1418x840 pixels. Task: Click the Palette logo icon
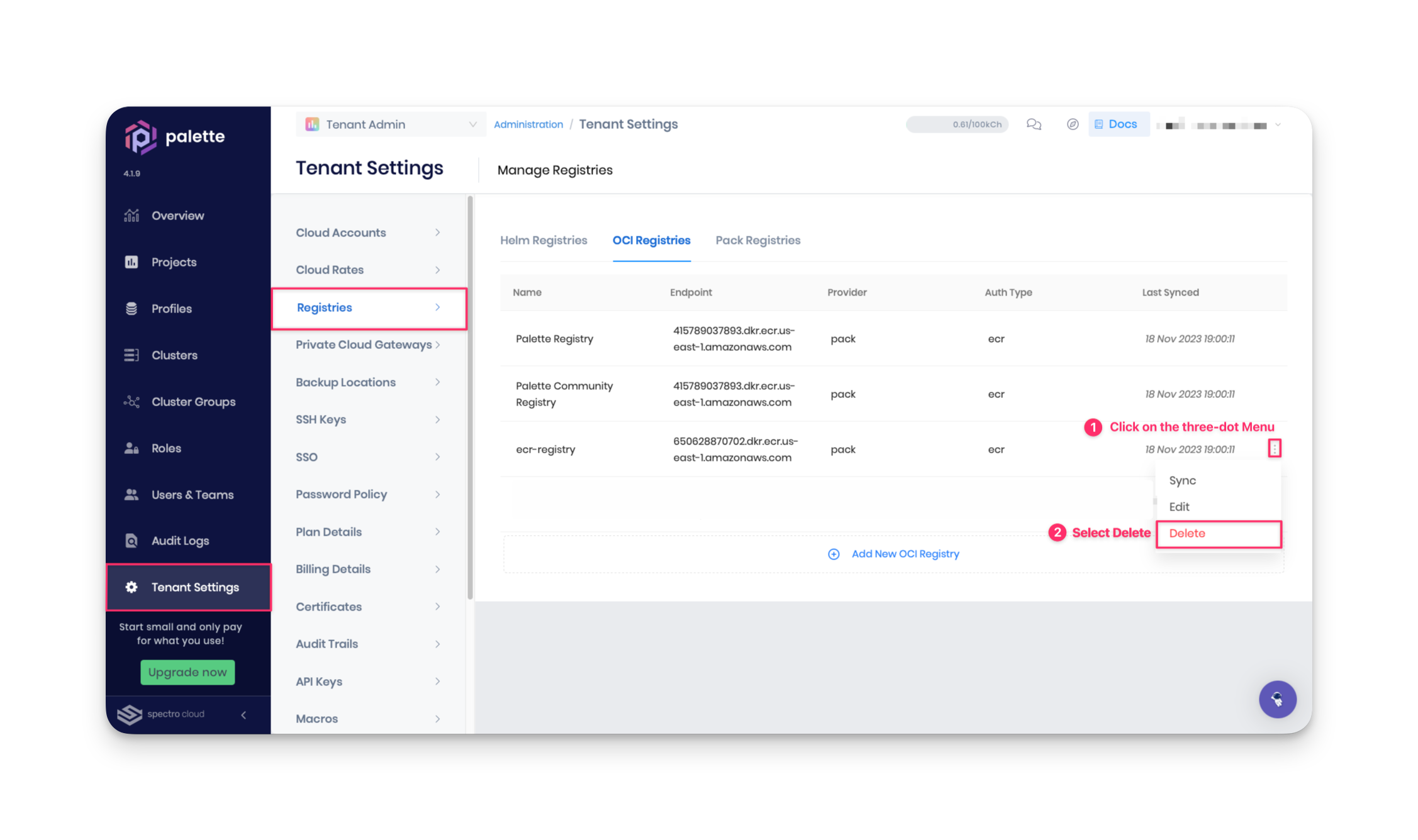(x=140, y=137)
